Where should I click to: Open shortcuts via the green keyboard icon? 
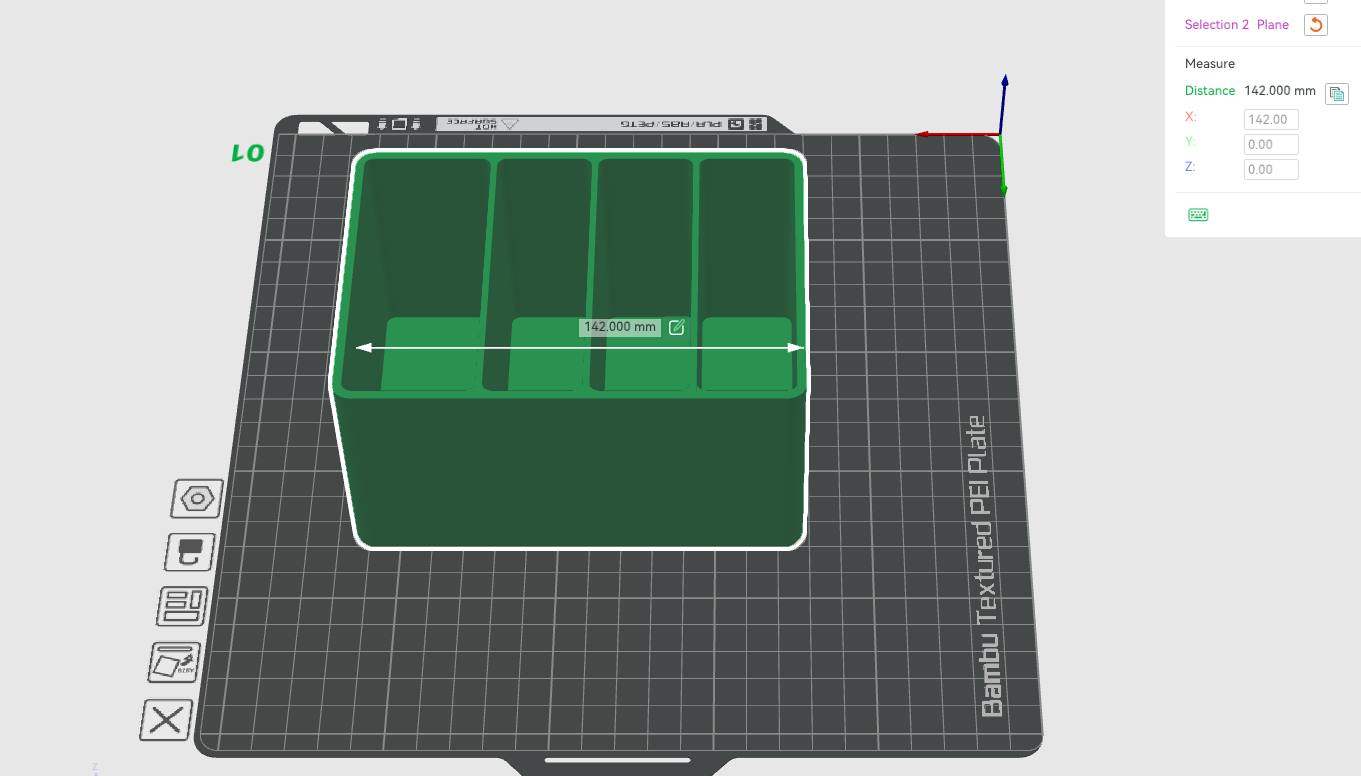[x=1198, y=214]
